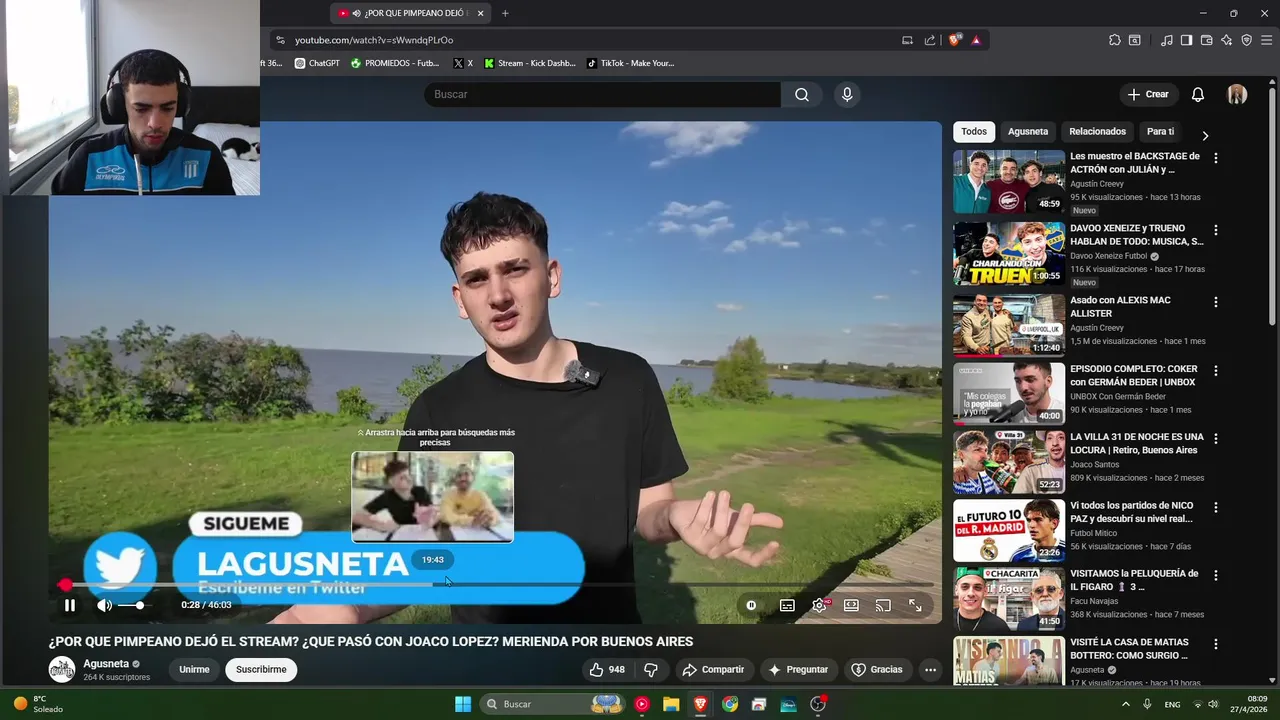The width and height of the screenshot is (1280, 720).
Task: Open a new browser tab
Action: [x=505, y=13]
